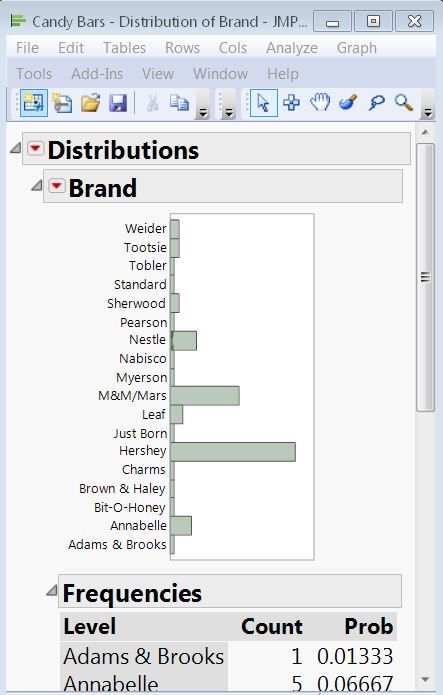The width and height of the screenshot is (443, 695).
Task: Select the Grabber hand tool
Action: [x=320, y=103]
